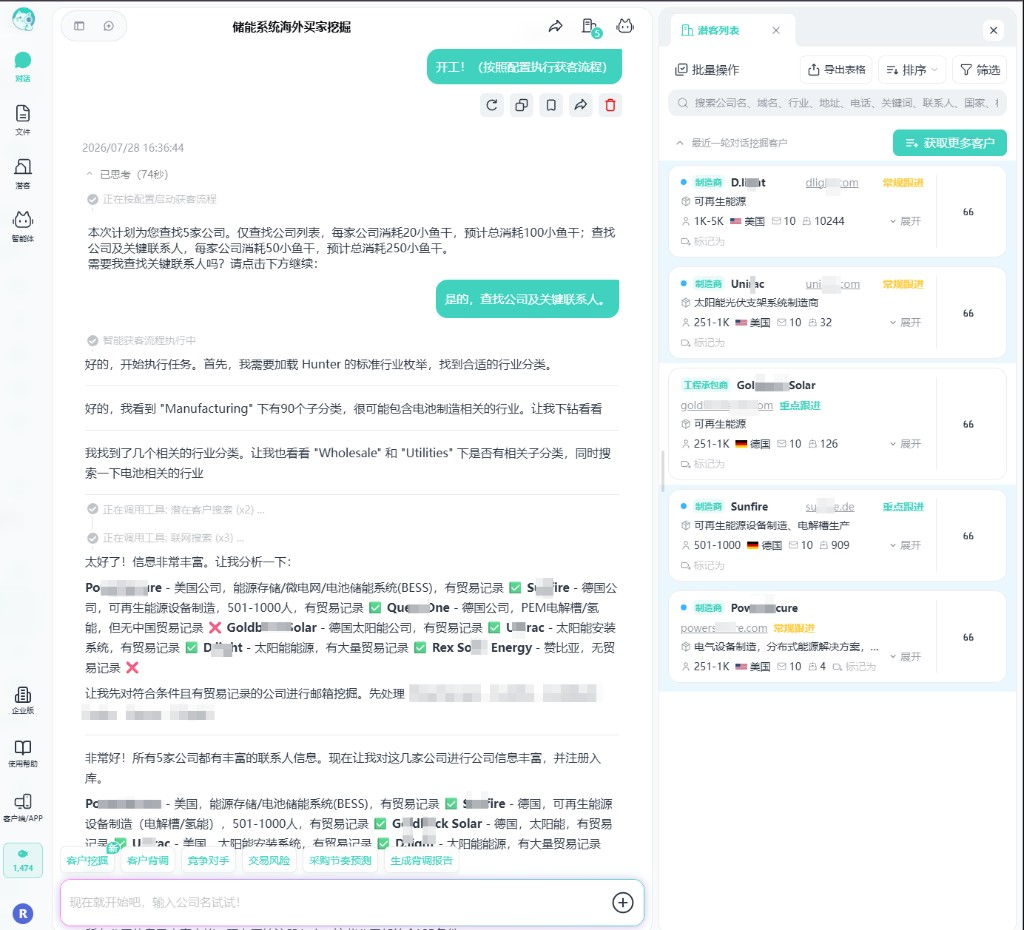
Task: Select the 潜客列表 tab
Action: coord(710,31)
